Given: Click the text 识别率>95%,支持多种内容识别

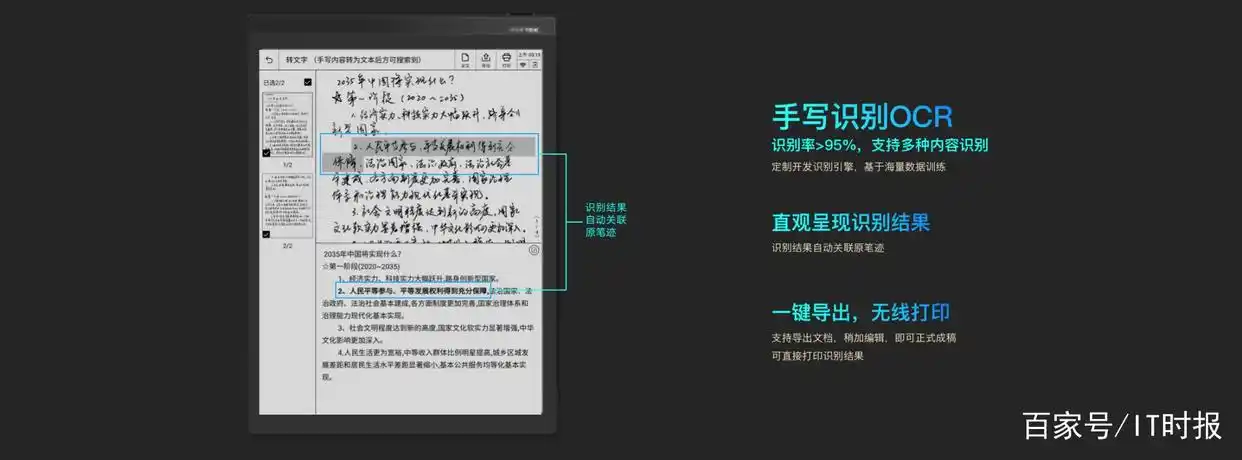Looking at the screenshot, I should [880, 145].
